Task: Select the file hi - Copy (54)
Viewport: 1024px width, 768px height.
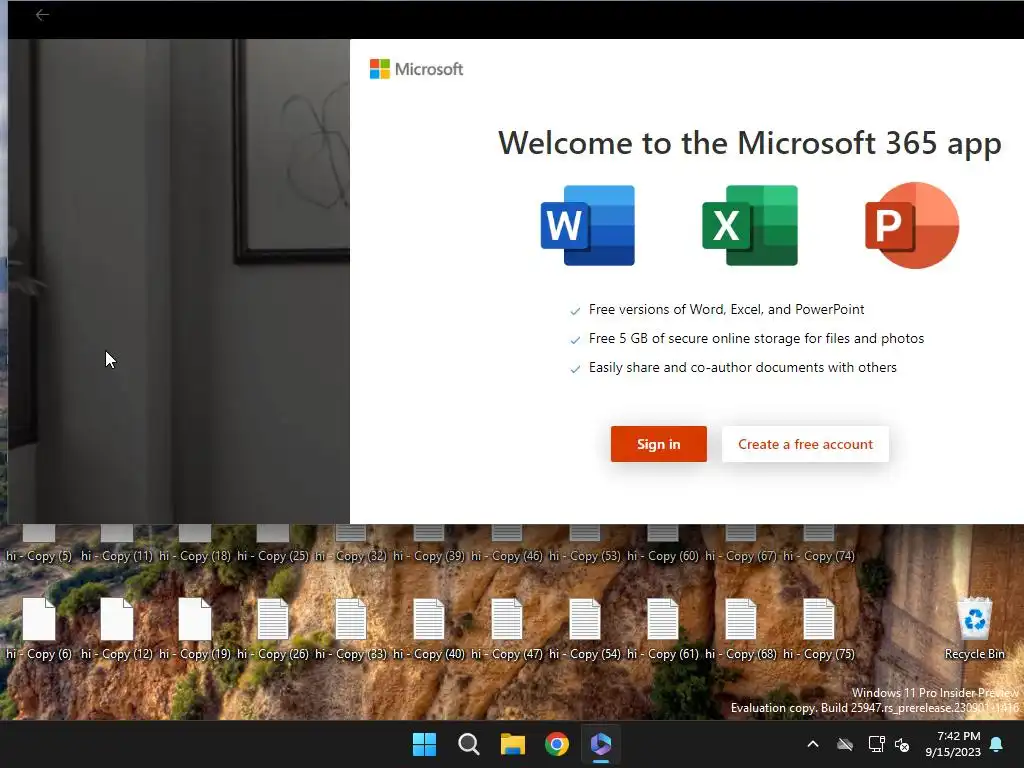Action: pos(585,628)
